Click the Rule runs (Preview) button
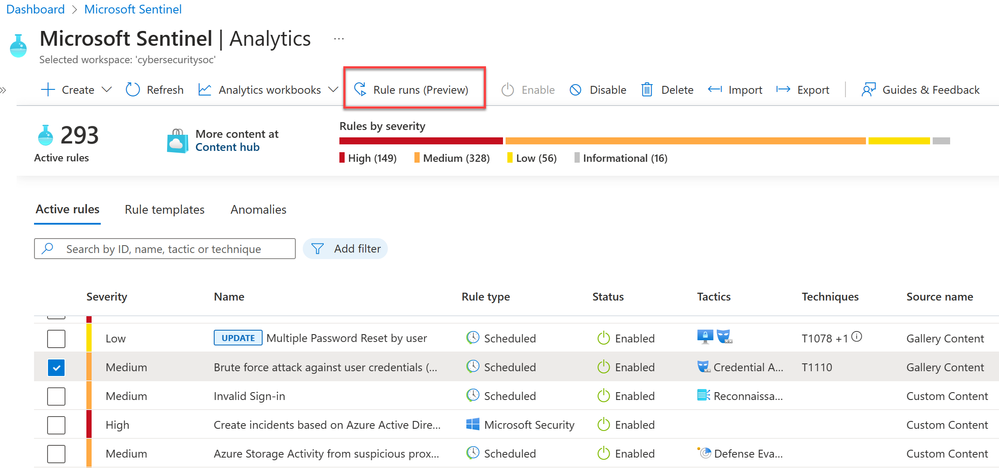This screenshot has width=999, height=468. click(415, 90)
